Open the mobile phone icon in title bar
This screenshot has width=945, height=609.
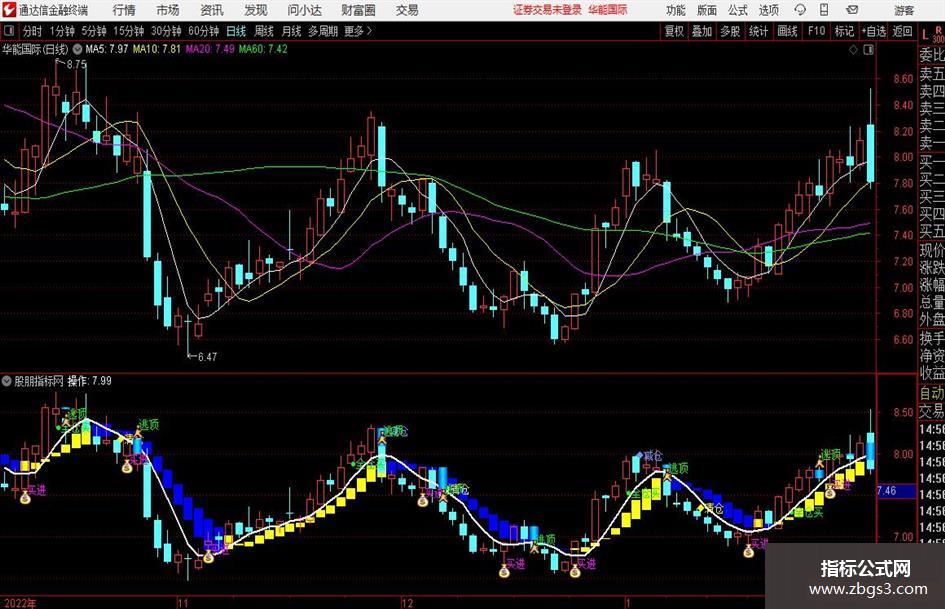click(824, 10)
